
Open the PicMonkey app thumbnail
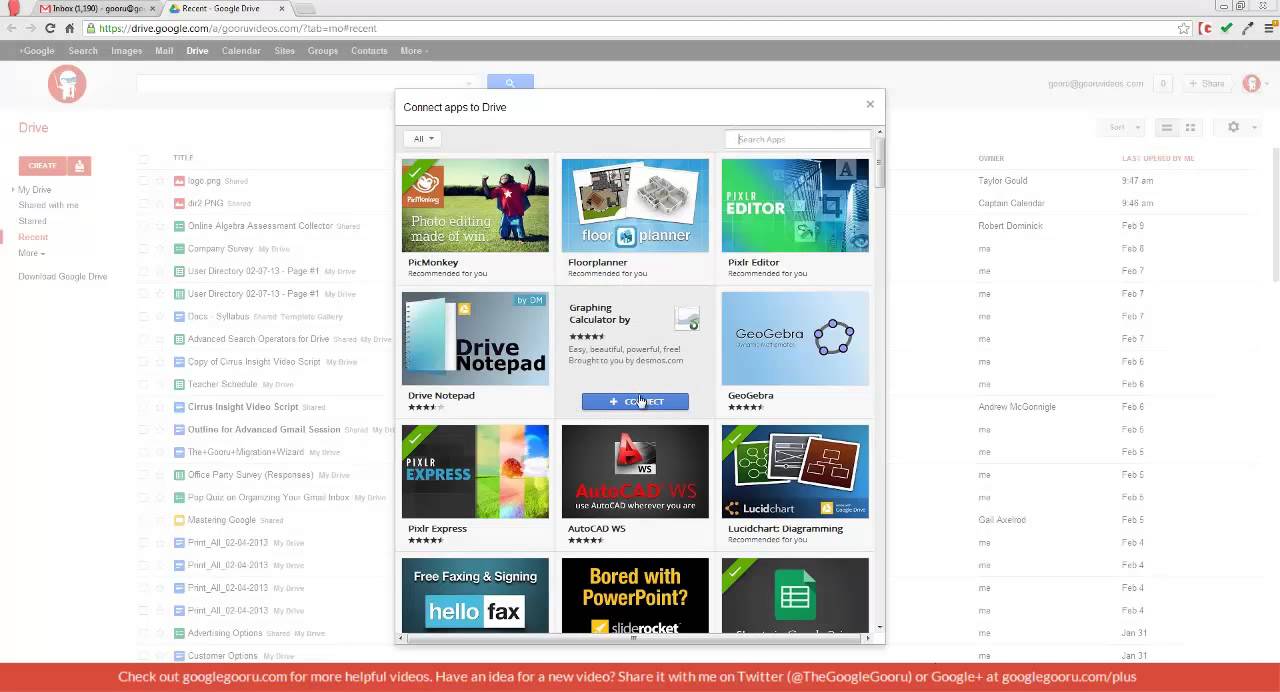[475, 205]
